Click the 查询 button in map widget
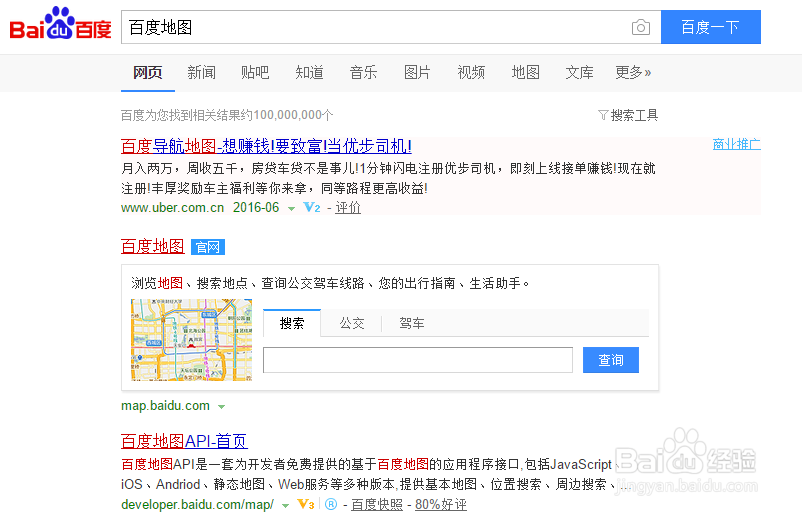Image resolution: width=802 pixels, height=513 pixels. point(611,360)
